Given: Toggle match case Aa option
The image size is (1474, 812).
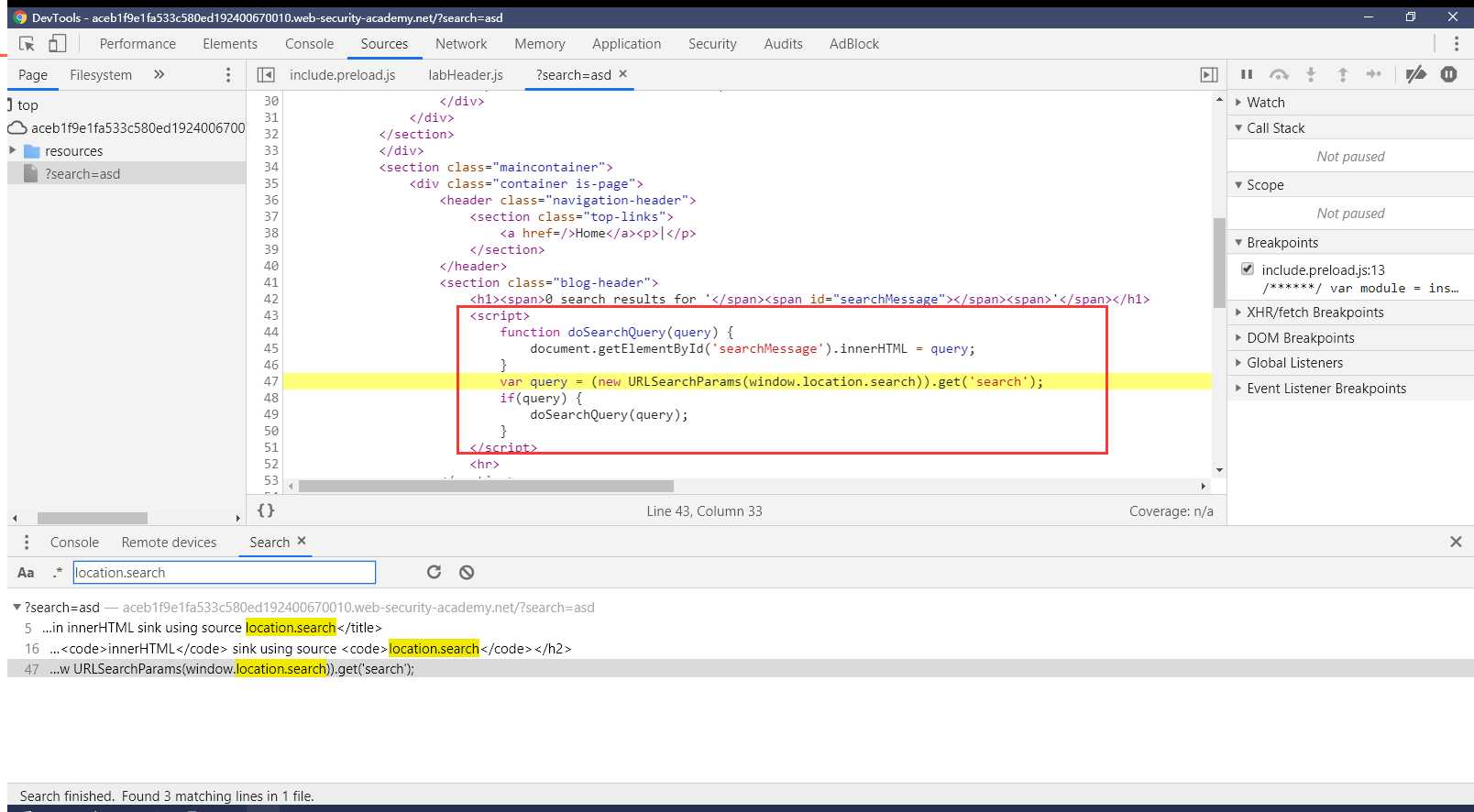Looking at the screenshot, I should click(26, 573).
